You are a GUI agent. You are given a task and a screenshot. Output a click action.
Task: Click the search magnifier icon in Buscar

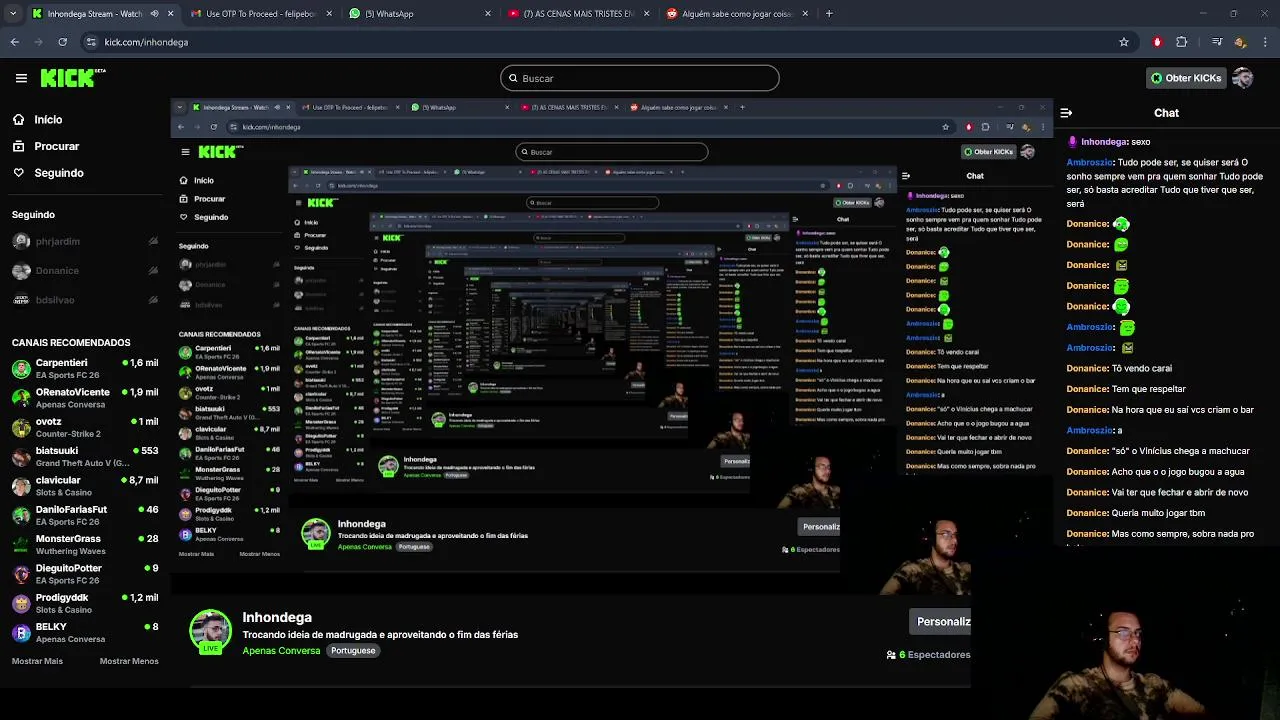pos(513,78)
